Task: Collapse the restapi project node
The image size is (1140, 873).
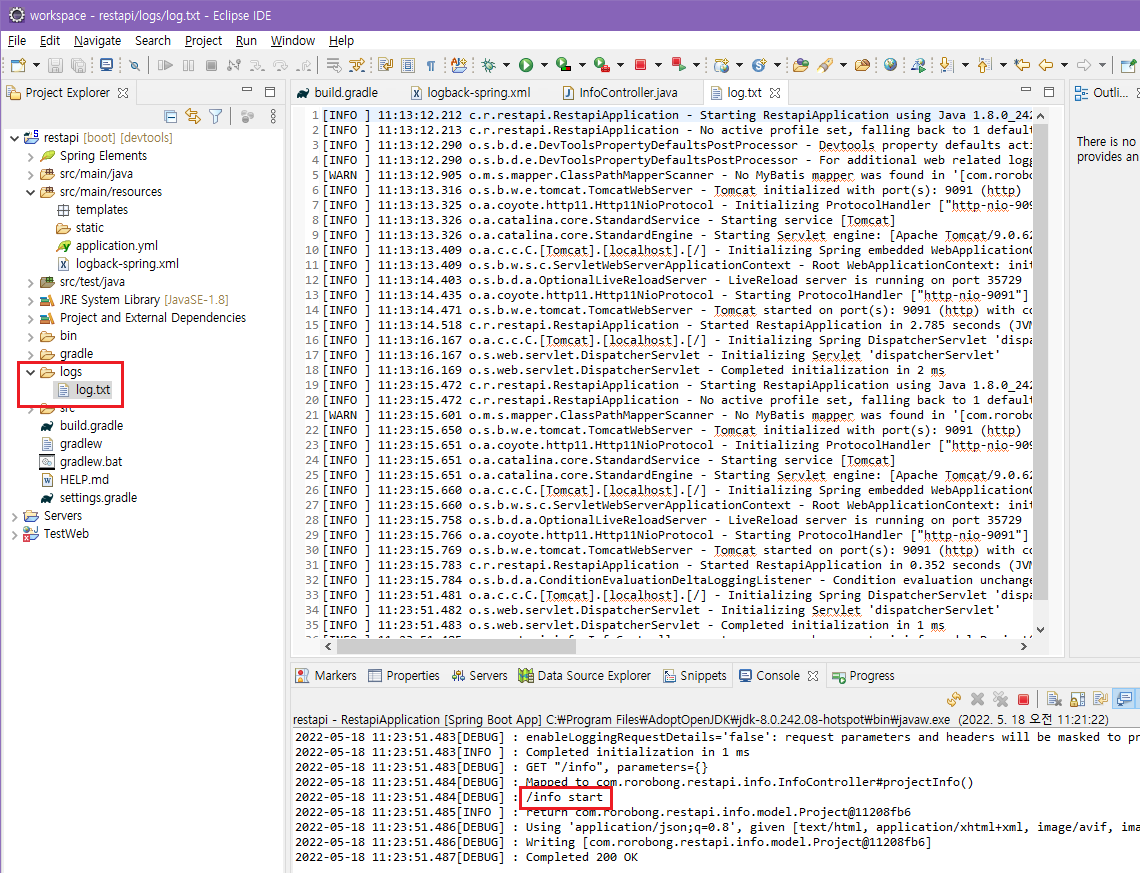Action: pyautogui.click(x=15, y=137)
